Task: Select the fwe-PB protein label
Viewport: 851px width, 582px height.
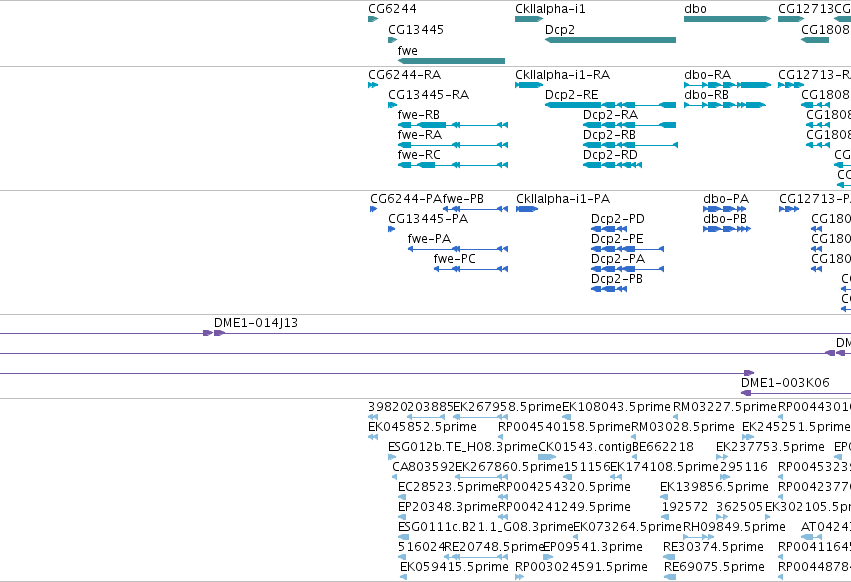Action: 463,199
